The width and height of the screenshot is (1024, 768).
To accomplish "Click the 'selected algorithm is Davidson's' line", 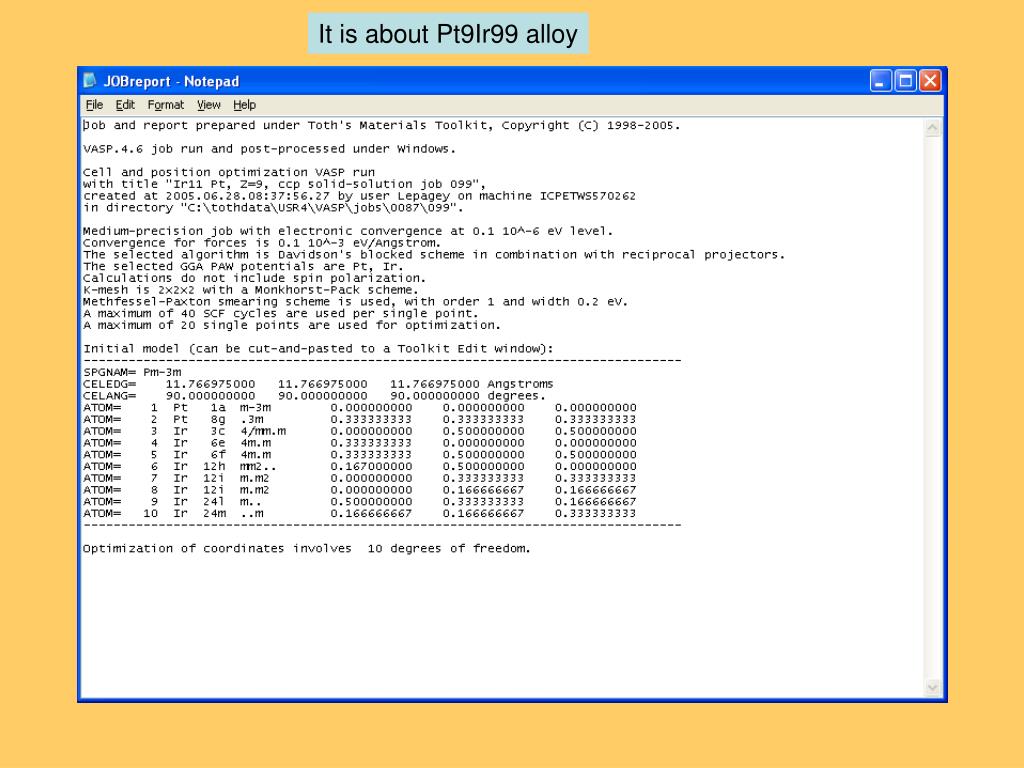I will [434, 255].
